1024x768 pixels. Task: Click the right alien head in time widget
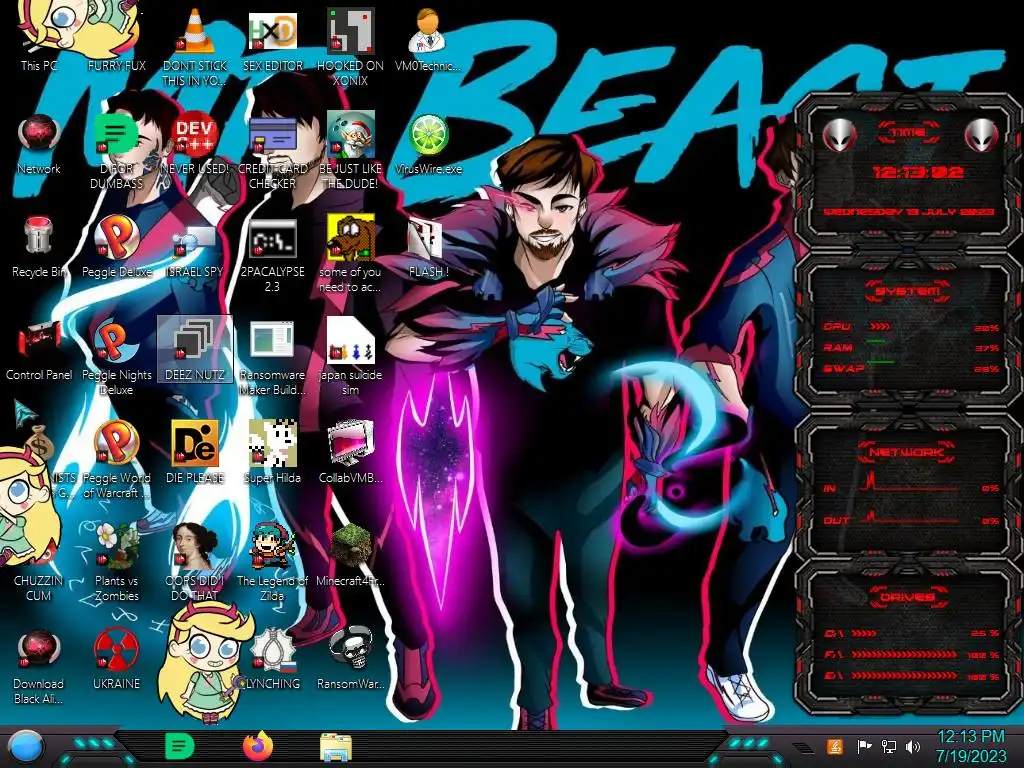982,136
